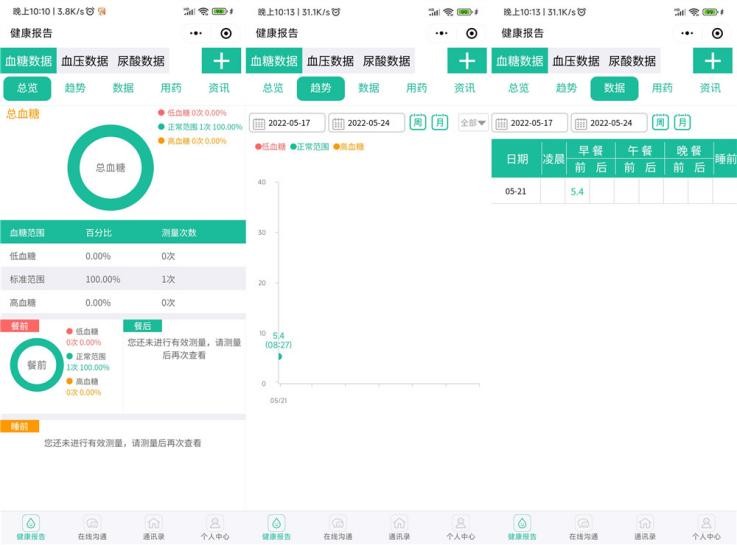
Task: Select the 月 month icon in middle screen
Action: pos(440,122)
